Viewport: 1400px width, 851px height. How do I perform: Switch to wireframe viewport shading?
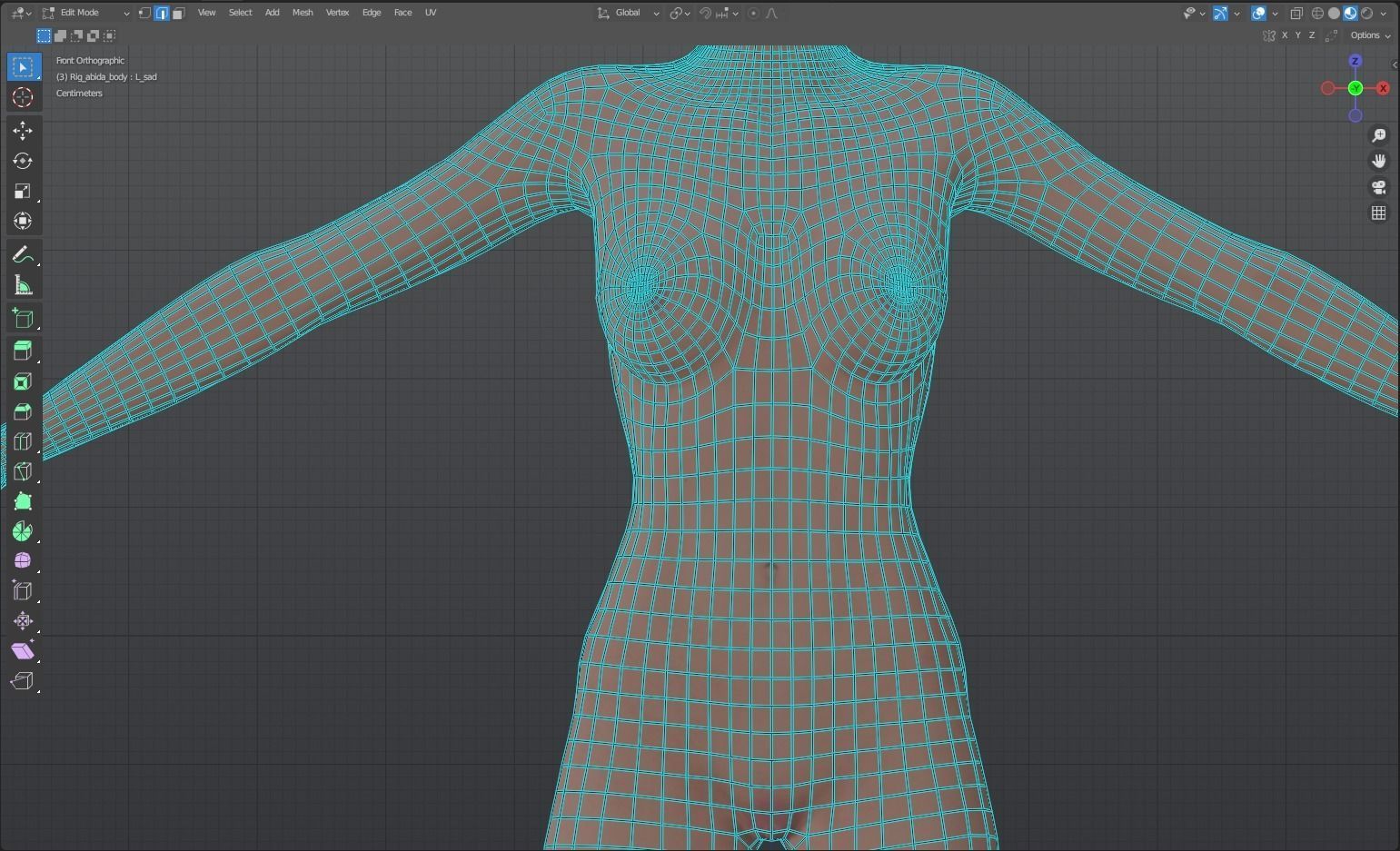tap(1317, 13)
